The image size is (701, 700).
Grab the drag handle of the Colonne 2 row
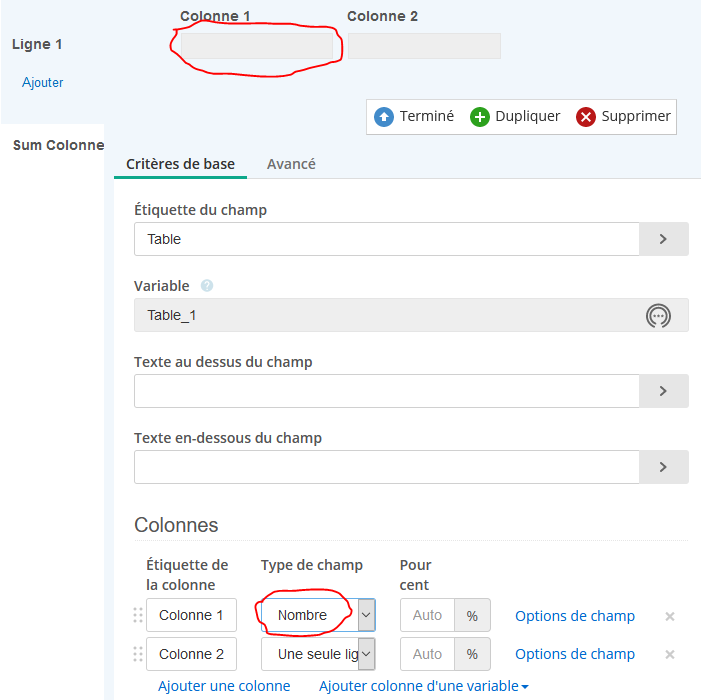[138, 654]
